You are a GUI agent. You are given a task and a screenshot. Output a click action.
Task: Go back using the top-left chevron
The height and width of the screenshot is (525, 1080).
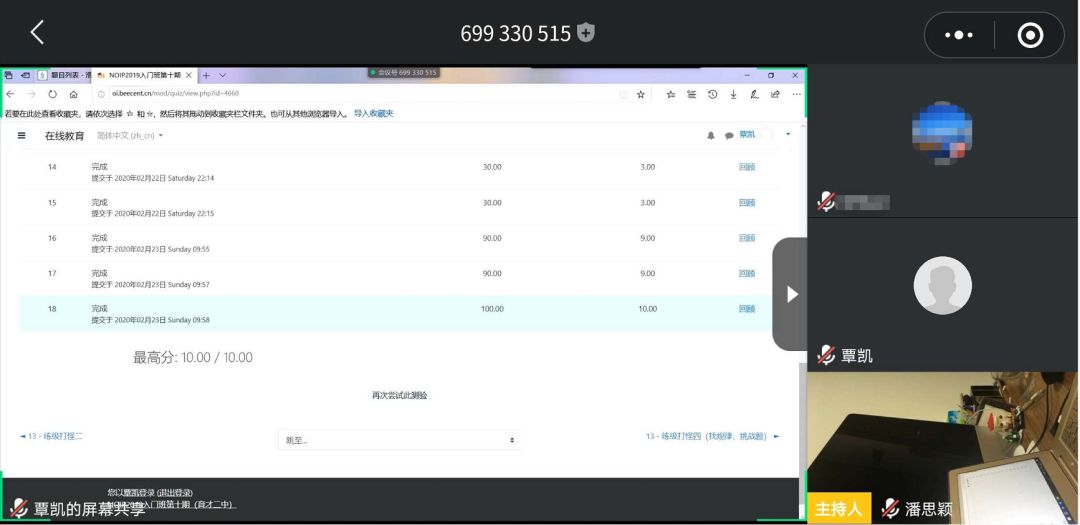[37, 33]
